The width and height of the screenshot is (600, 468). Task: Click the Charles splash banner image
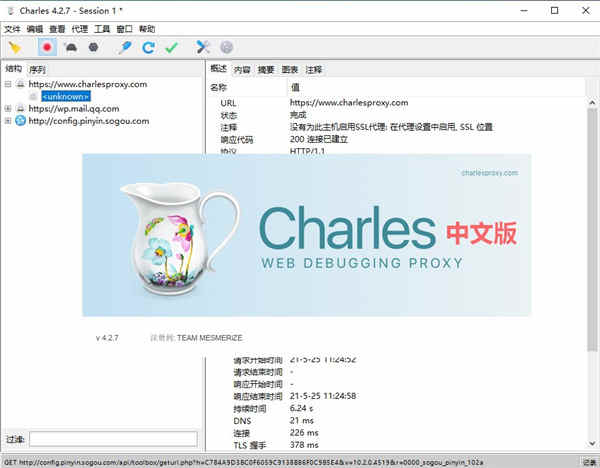[307, 235]
